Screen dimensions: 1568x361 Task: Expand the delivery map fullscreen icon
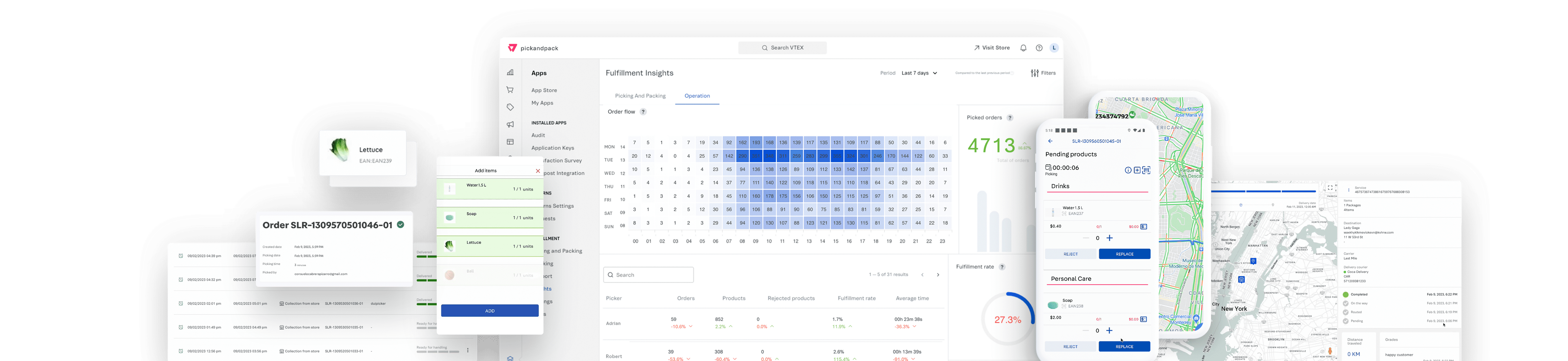pyautogui.click(x=1331, y=187)
